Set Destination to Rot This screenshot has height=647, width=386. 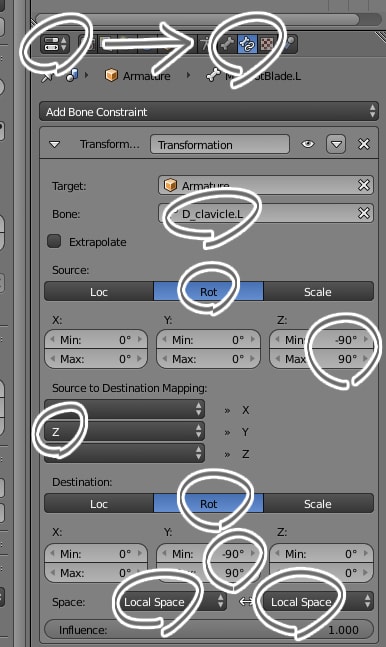click(x=208, y=504)
